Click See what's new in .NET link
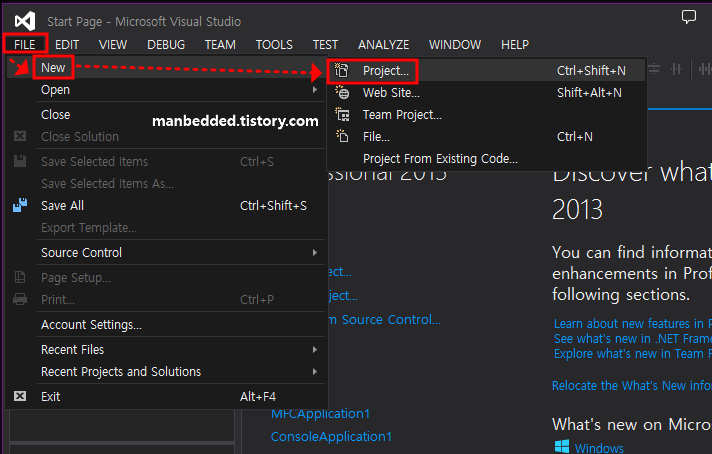The width and height of the screenshot is (712, 454). click(x=633, y=339)
